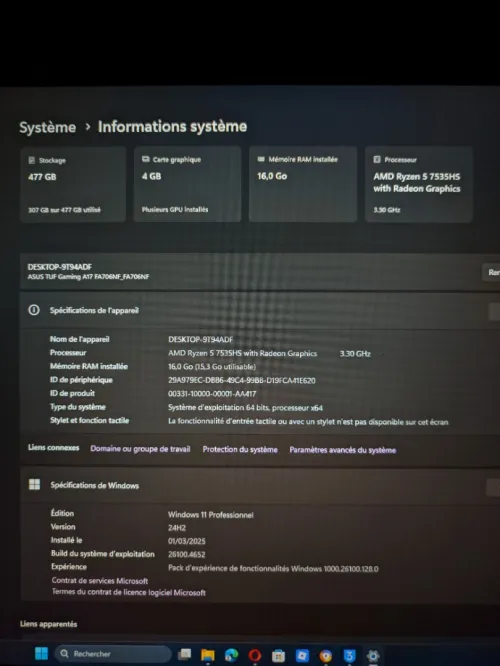Open the Stockage 477 GB card
The width and height of the screenshot is (500, 666).
73,184
